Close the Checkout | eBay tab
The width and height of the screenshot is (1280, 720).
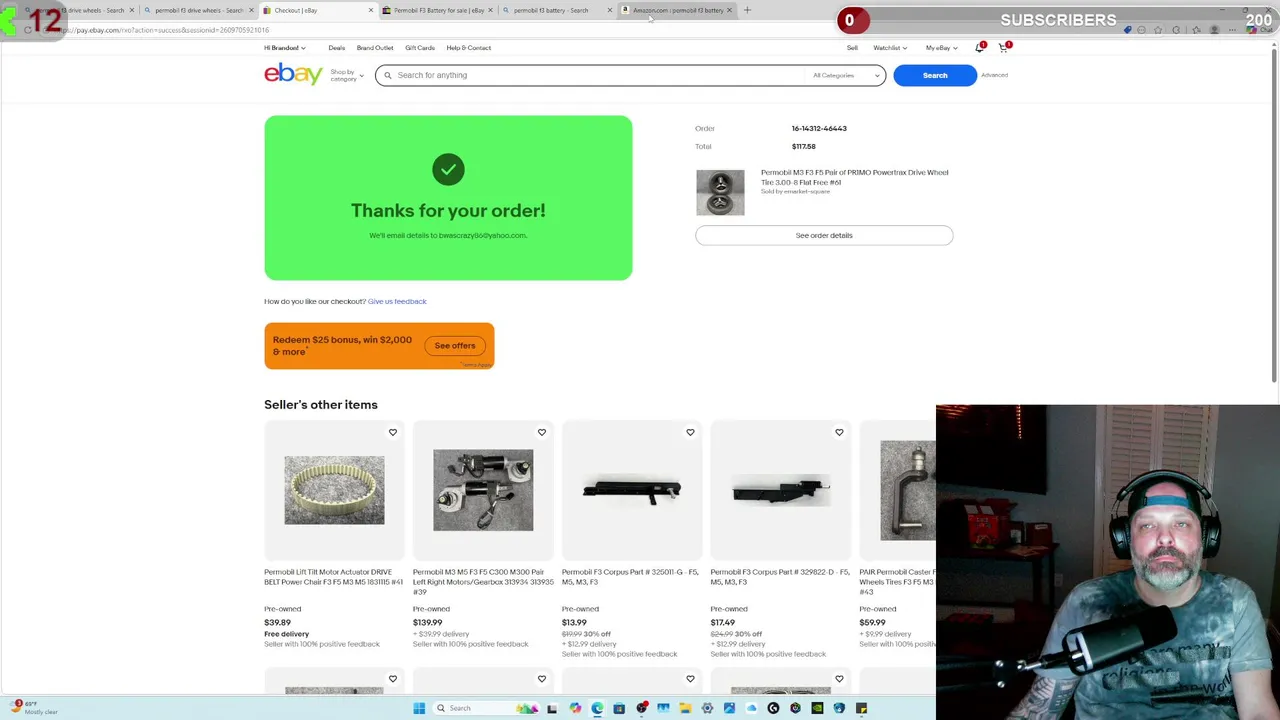pos(370,10)
